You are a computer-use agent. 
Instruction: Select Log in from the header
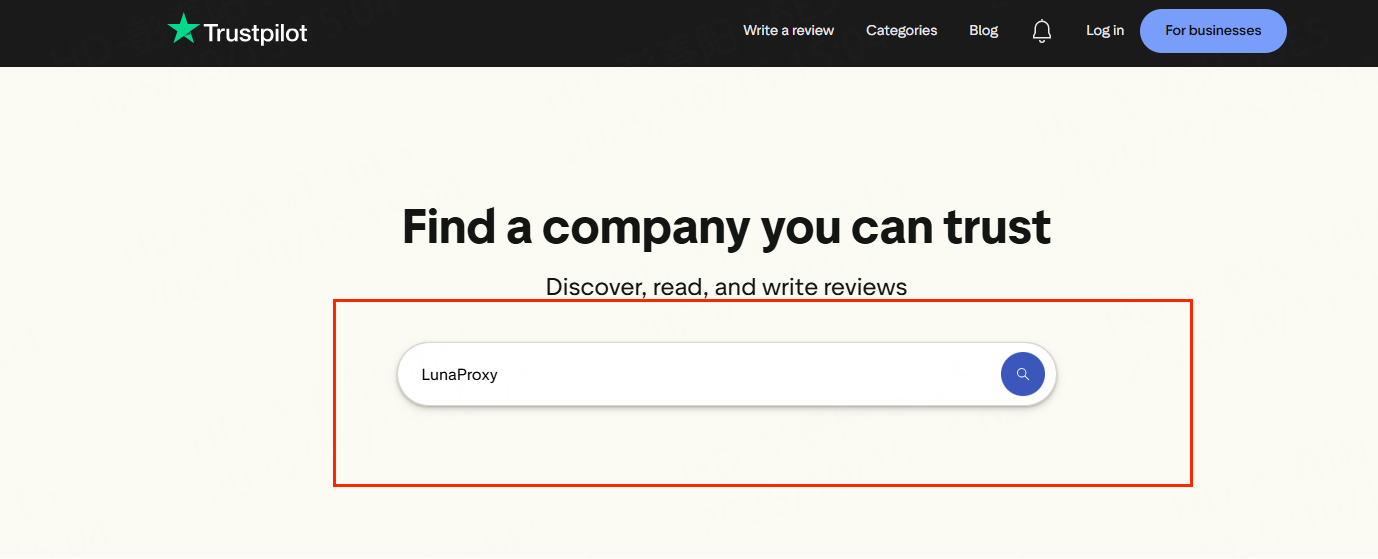click(1104, 30)
